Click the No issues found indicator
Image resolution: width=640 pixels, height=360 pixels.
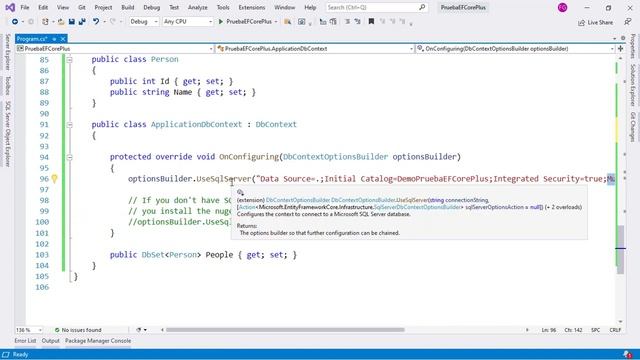[78, 330]
